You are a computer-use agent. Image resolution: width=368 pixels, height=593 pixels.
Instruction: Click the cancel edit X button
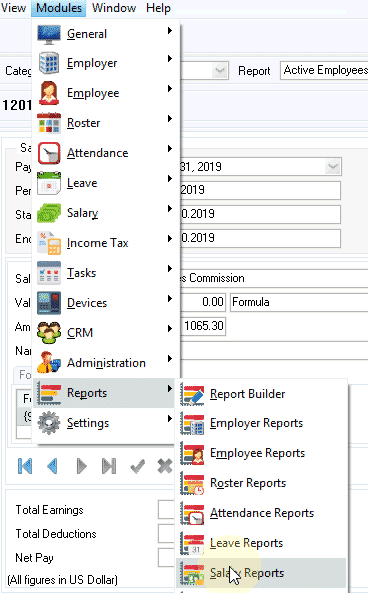click(x=165, y=466)
